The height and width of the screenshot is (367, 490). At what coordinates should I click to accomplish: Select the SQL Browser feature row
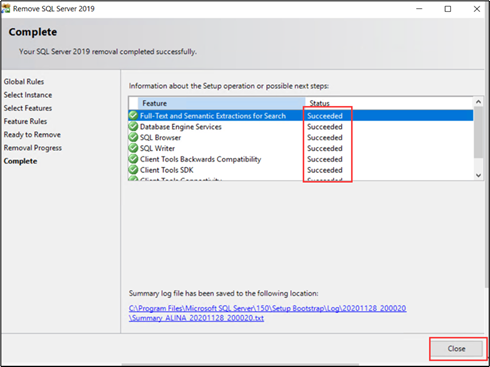point(300,137)
